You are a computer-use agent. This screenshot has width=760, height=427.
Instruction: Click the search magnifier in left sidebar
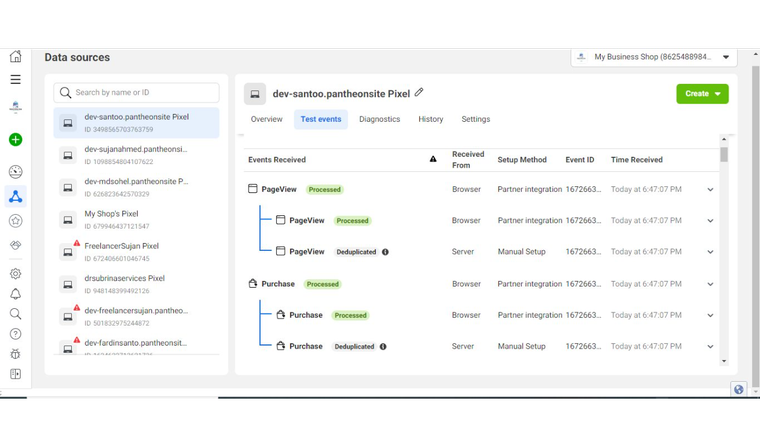(15, 314)
